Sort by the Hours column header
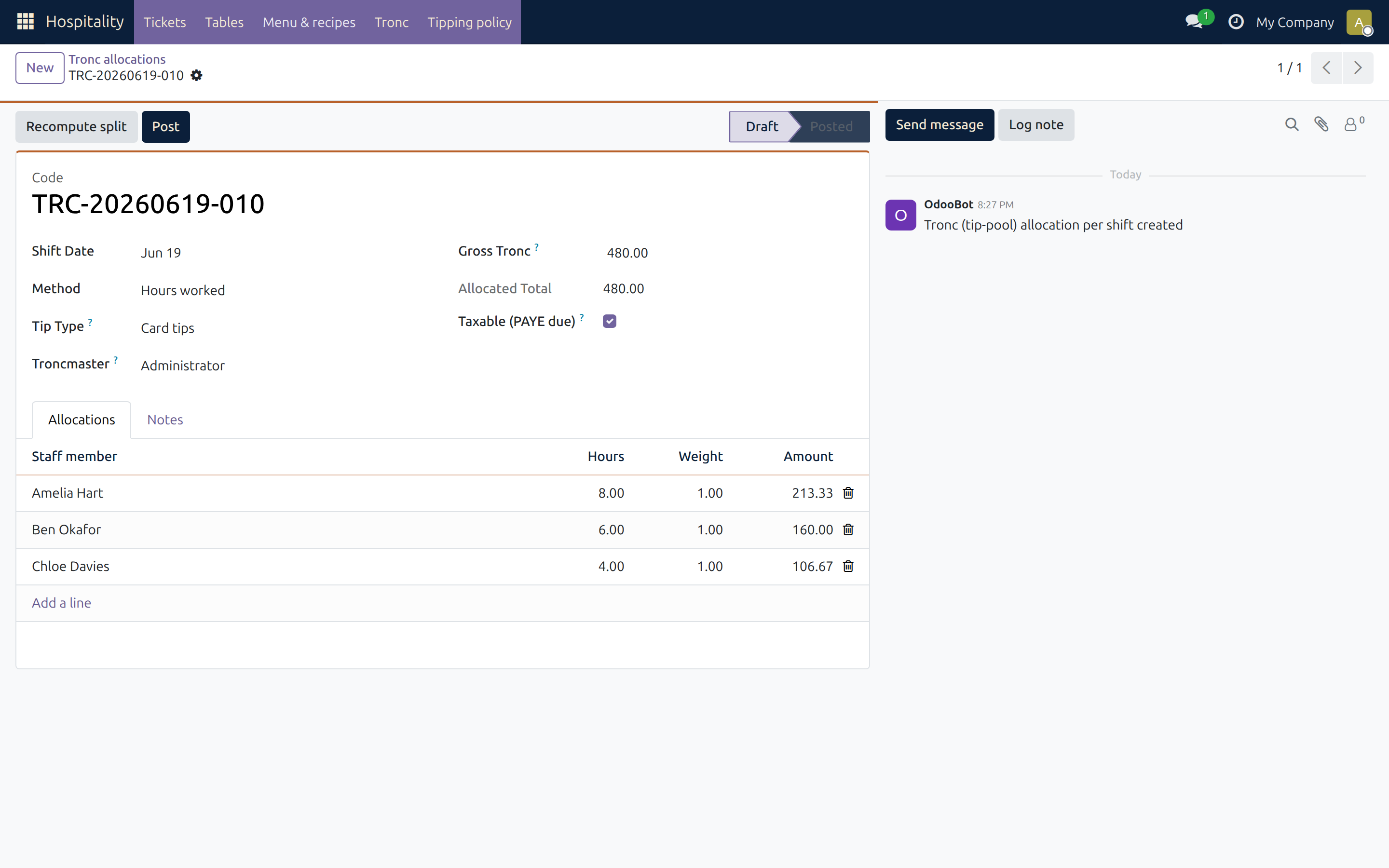This screenshot has height=868, width=1389. [606, 456]
